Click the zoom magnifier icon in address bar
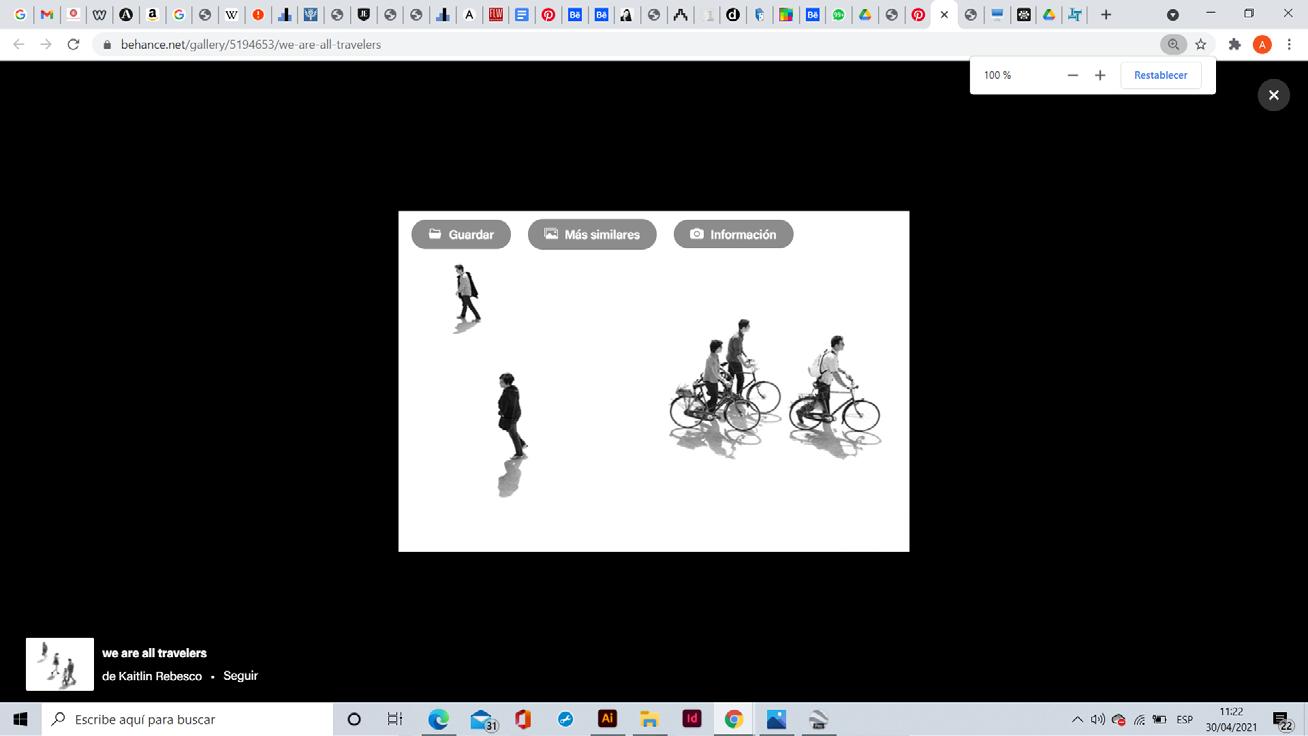The image size is (1308, 736). (1173, 45)
